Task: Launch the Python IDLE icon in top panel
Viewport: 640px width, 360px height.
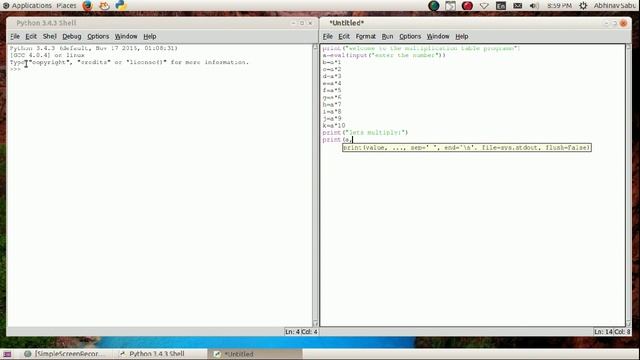Action: point(121,5)
